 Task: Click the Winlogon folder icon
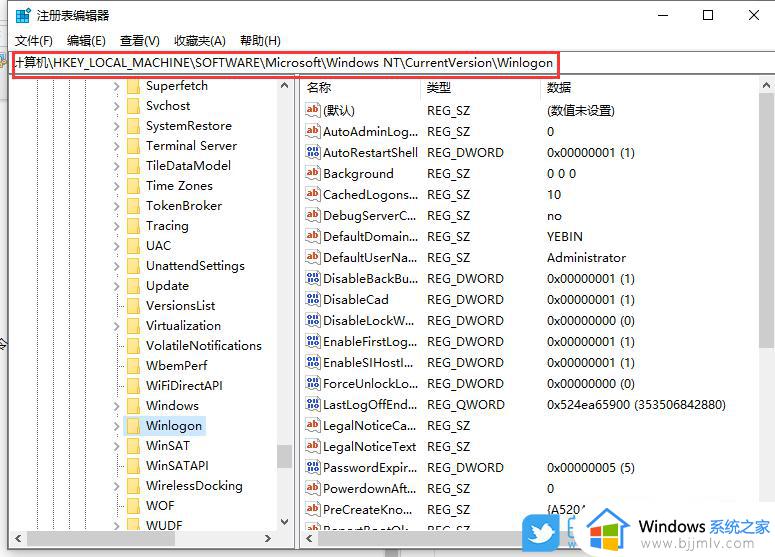coord(133,426)
